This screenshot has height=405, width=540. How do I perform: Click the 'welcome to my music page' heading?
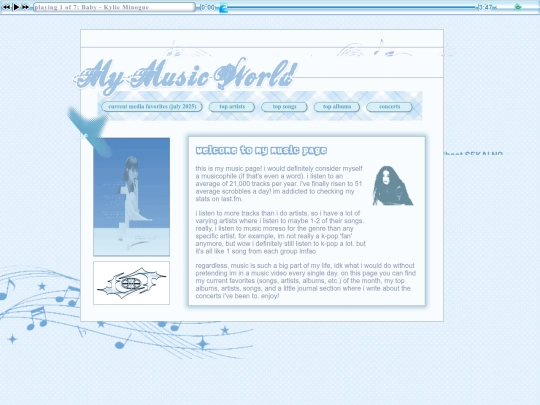click(261, 150)
